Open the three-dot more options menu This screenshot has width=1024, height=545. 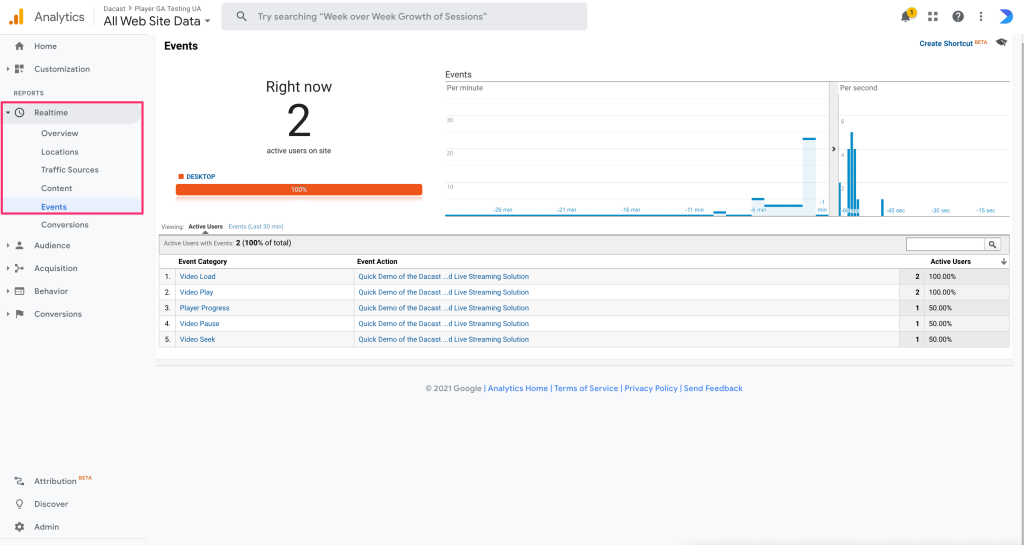[981, 16]
